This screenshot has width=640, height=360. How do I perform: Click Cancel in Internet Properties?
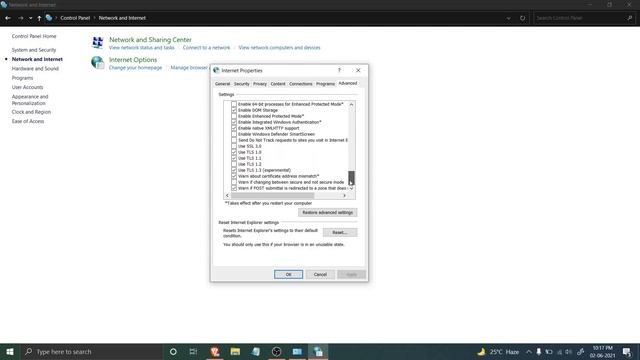click(320, 274)
